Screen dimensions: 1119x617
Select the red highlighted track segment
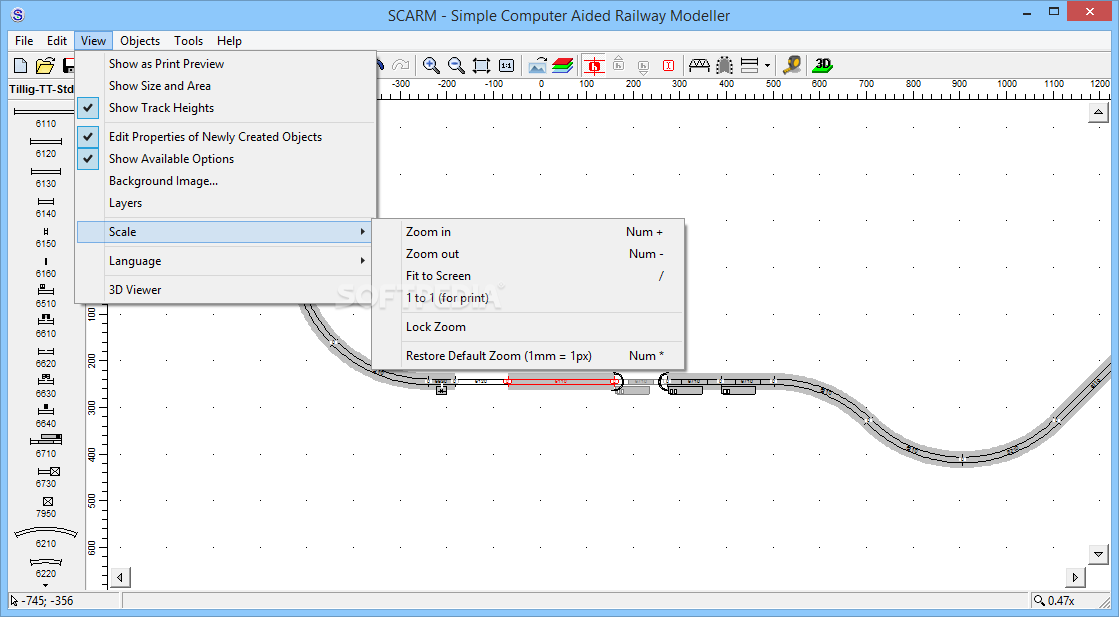[561, 382]
